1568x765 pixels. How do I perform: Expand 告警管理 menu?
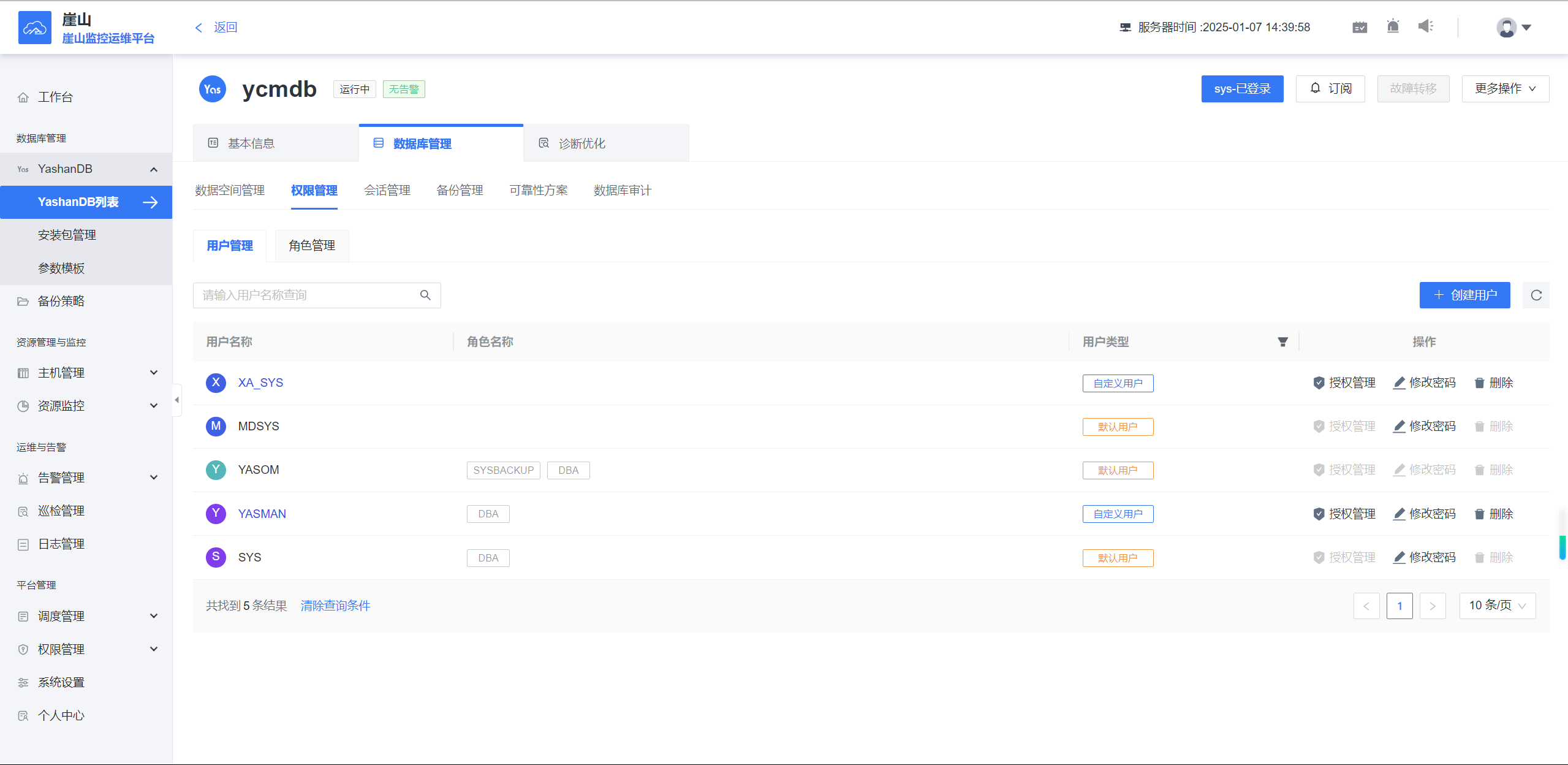click(x=86, y=478)
